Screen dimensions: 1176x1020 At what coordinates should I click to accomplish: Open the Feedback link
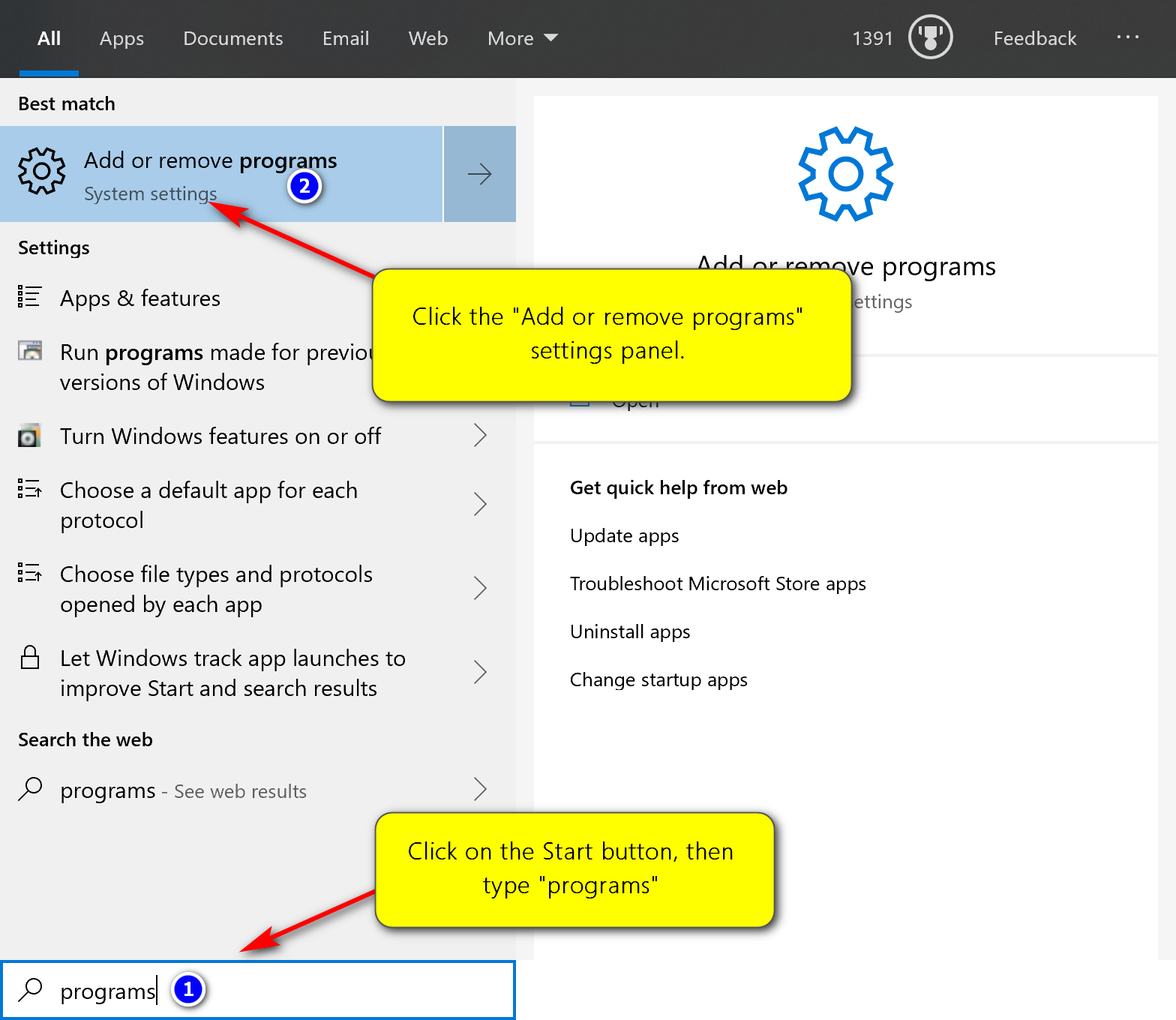1034,38
